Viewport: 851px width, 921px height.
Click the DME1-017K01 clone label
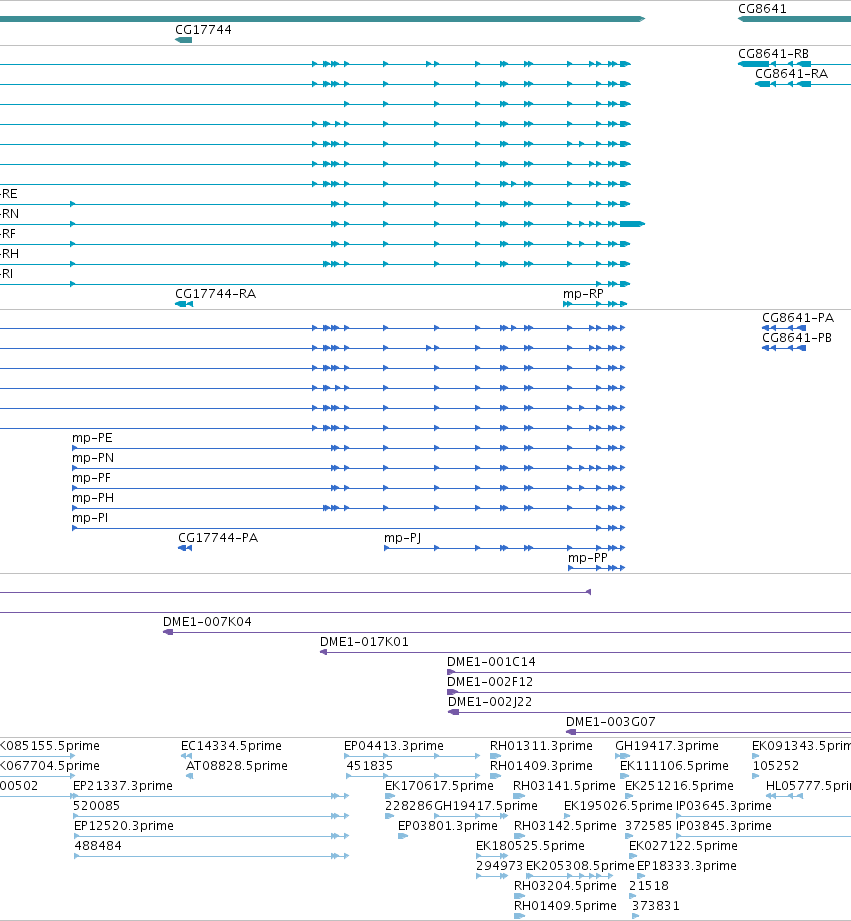[364, 641]
